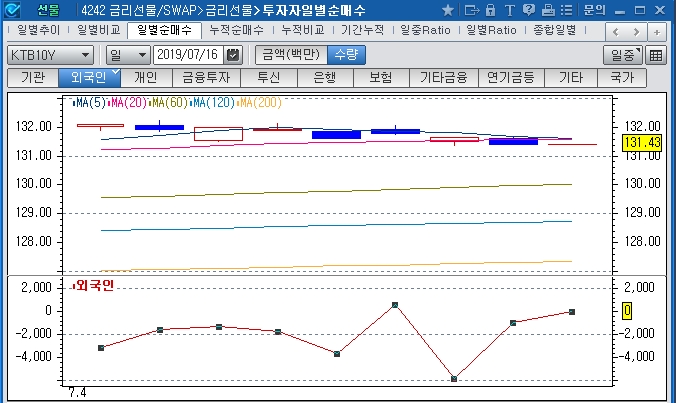Select the 기관 investor button
This screenshot has height=403, width=676.
tap(33, 78)
